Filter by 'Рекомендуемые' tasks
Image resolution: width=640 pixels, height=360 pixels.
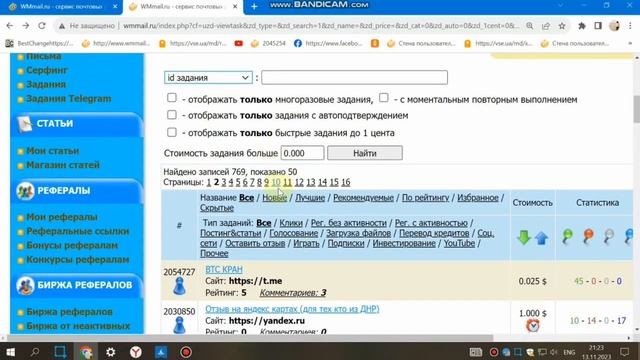point(363,198)
